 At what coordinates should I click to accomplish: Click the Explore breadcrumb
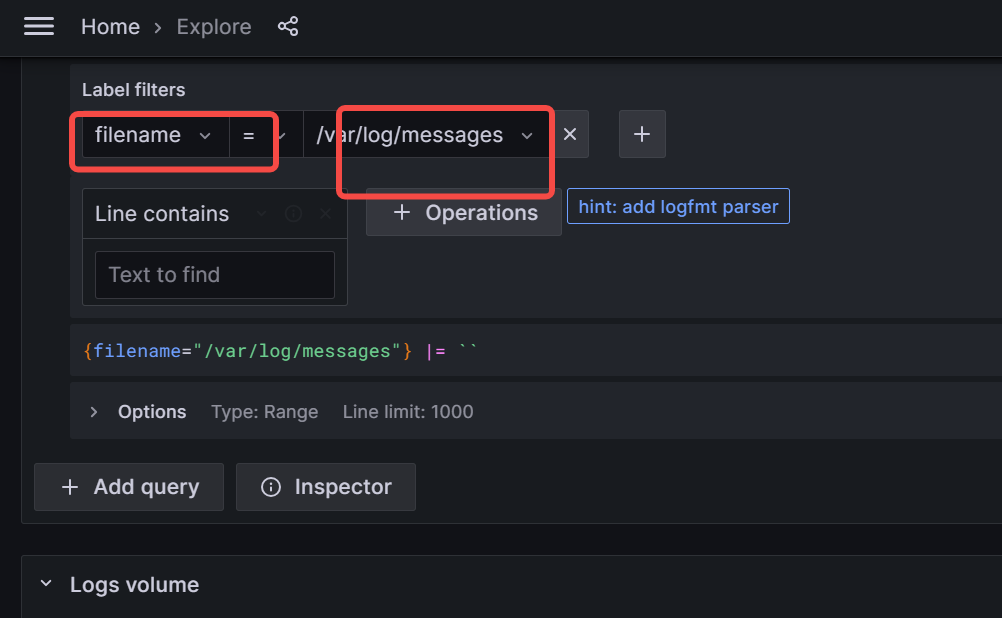click(214, 27)
